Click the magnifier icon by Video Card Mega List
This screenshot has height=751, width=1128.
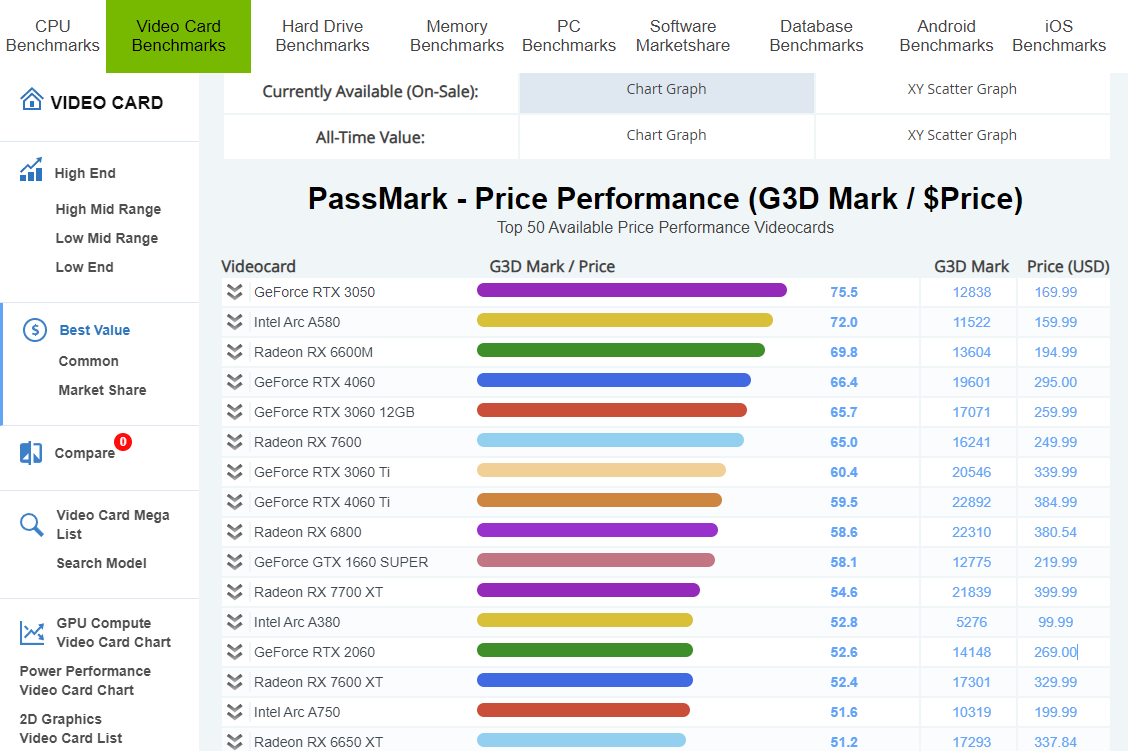point(31,524)
